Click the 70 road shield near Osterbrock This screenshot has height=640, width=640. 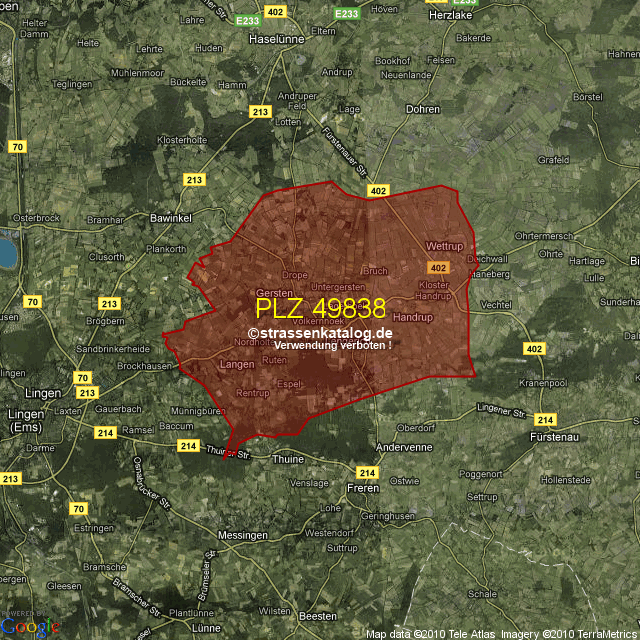(17, 147)
